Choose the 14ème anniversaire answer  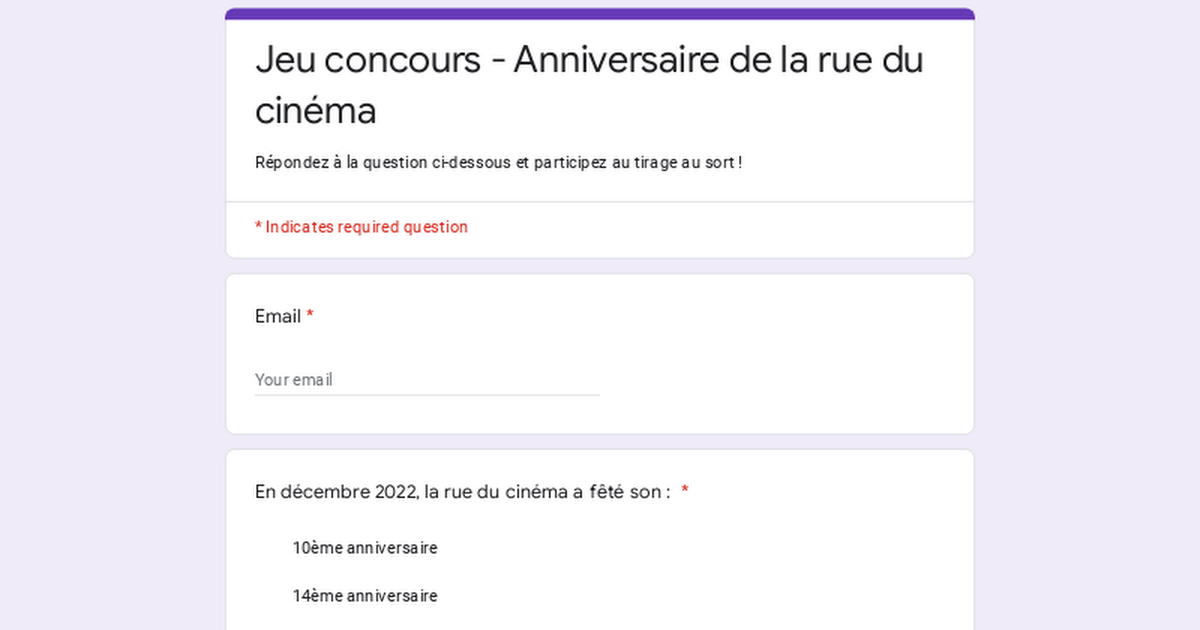(365, 596)
